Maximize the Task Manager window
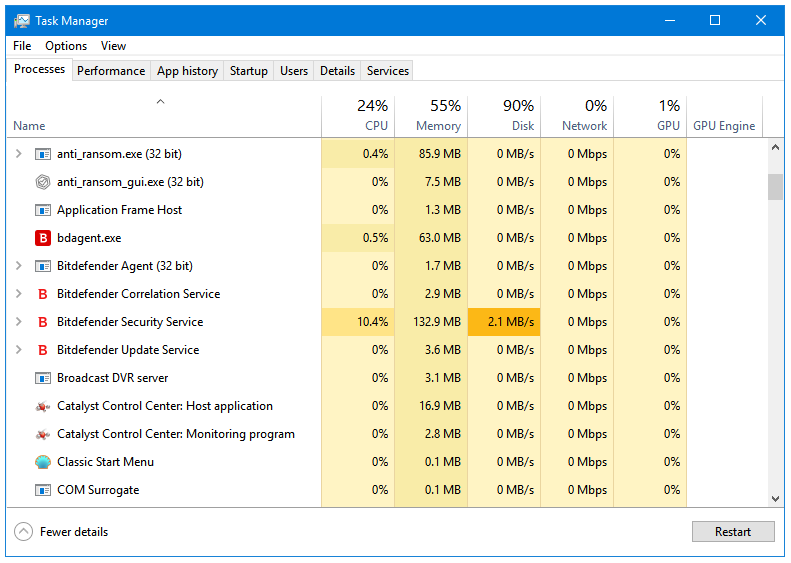The height and width of the screenshot is (563, 791). click(x=715, y=21)
